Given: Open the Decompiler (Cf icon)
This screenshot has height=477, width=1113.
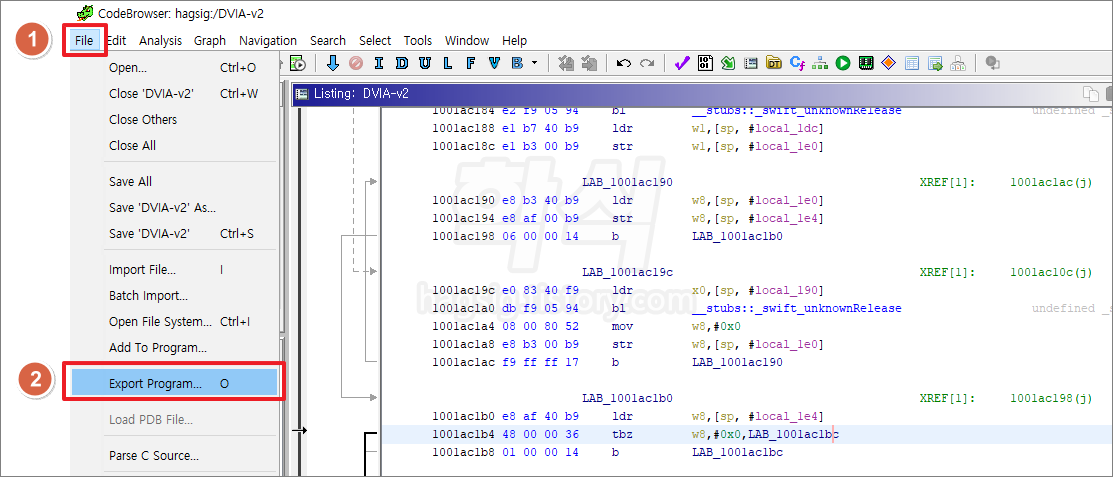Looking at the screenshot, I should coord(796,63).
